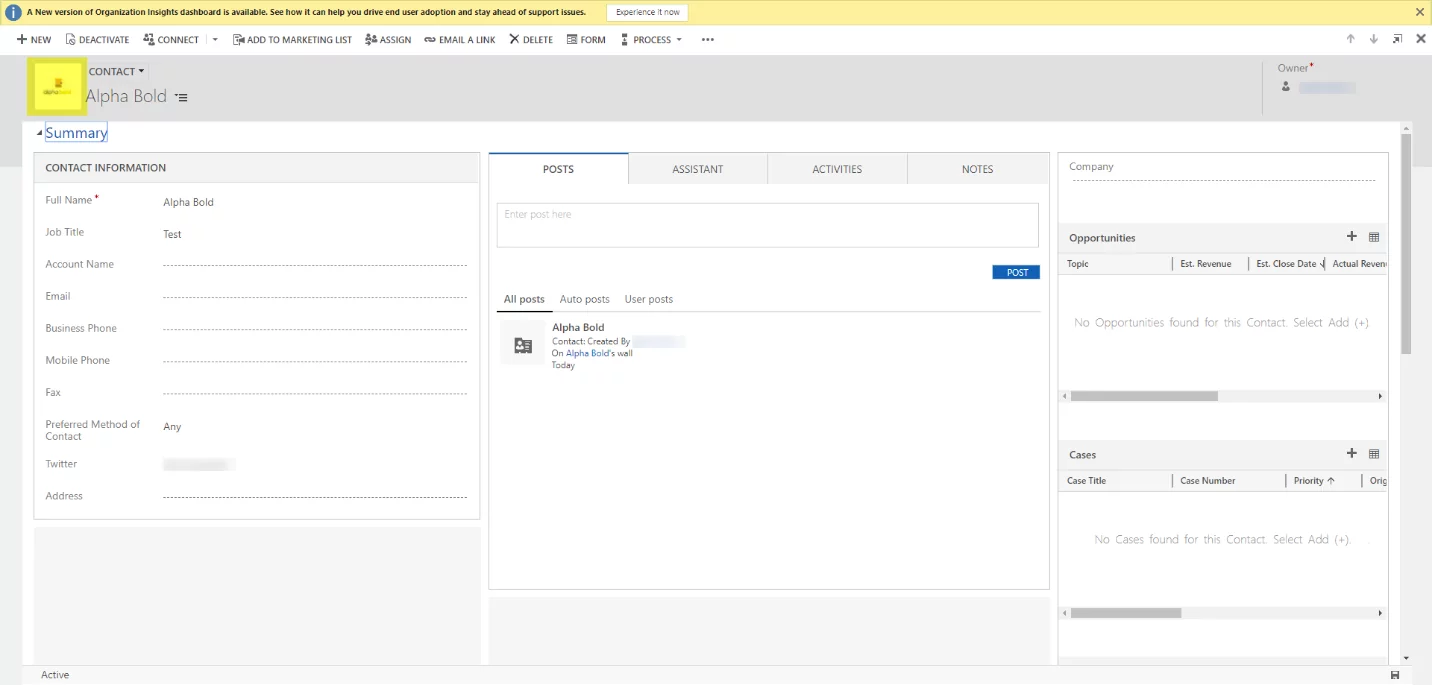Go to previous record with up arrow
Viewport: 1432px width, 685px height.
[x=1351, y=39]
